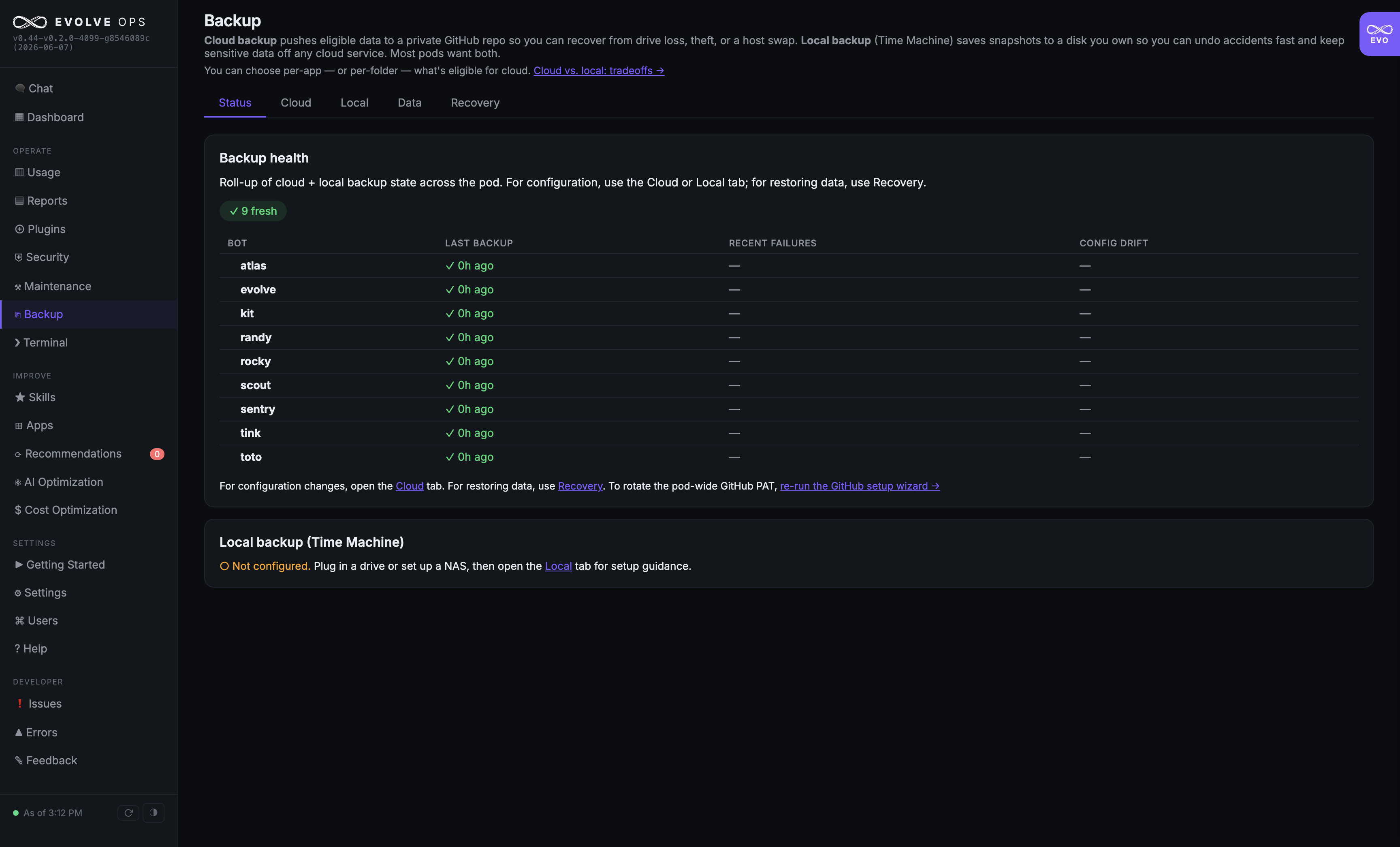The width and height of the screenshot is (1400, 847).
Task: Click the Recommendations count badge
Action: coord(157,453)
